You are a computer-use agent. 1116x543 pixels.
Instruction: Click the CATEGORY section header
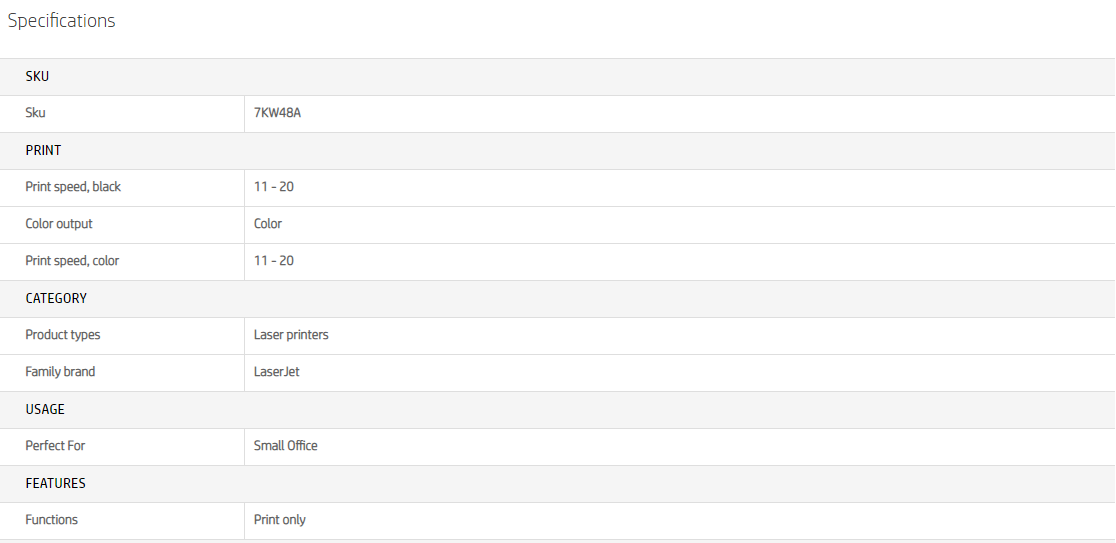click(x=56, y=298)
